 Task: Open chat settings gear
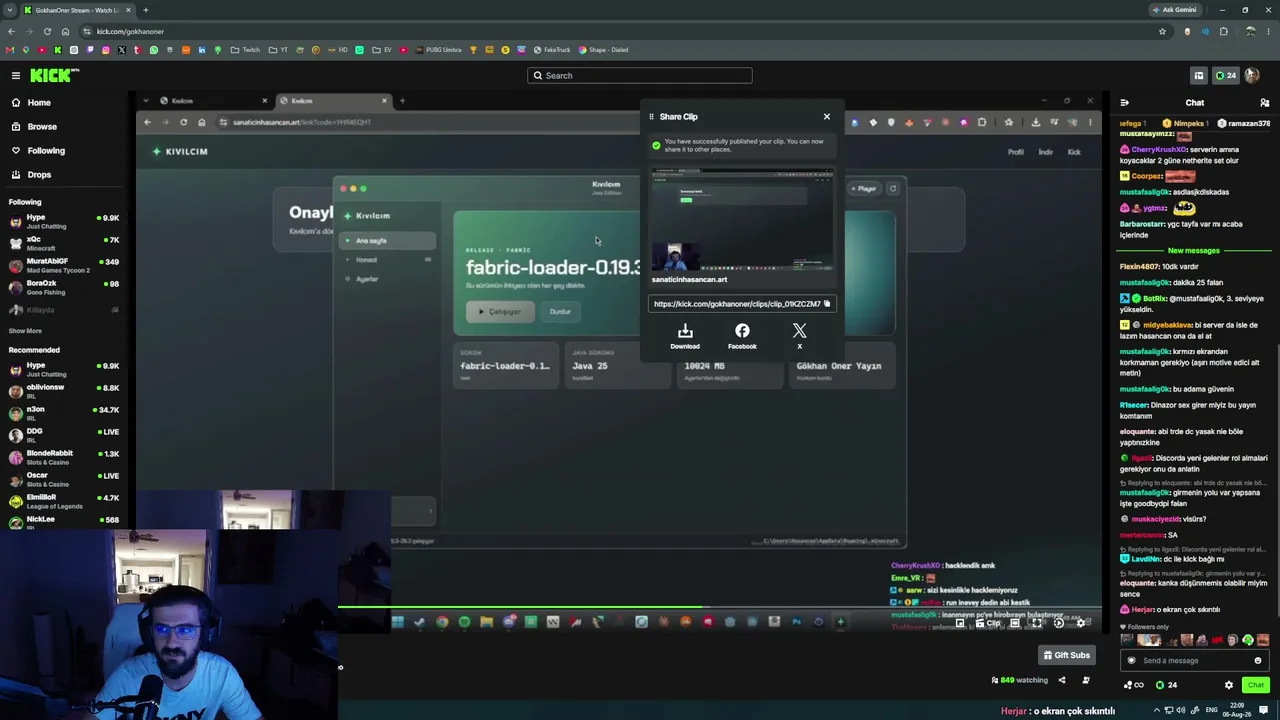[x=1229, y=685]
